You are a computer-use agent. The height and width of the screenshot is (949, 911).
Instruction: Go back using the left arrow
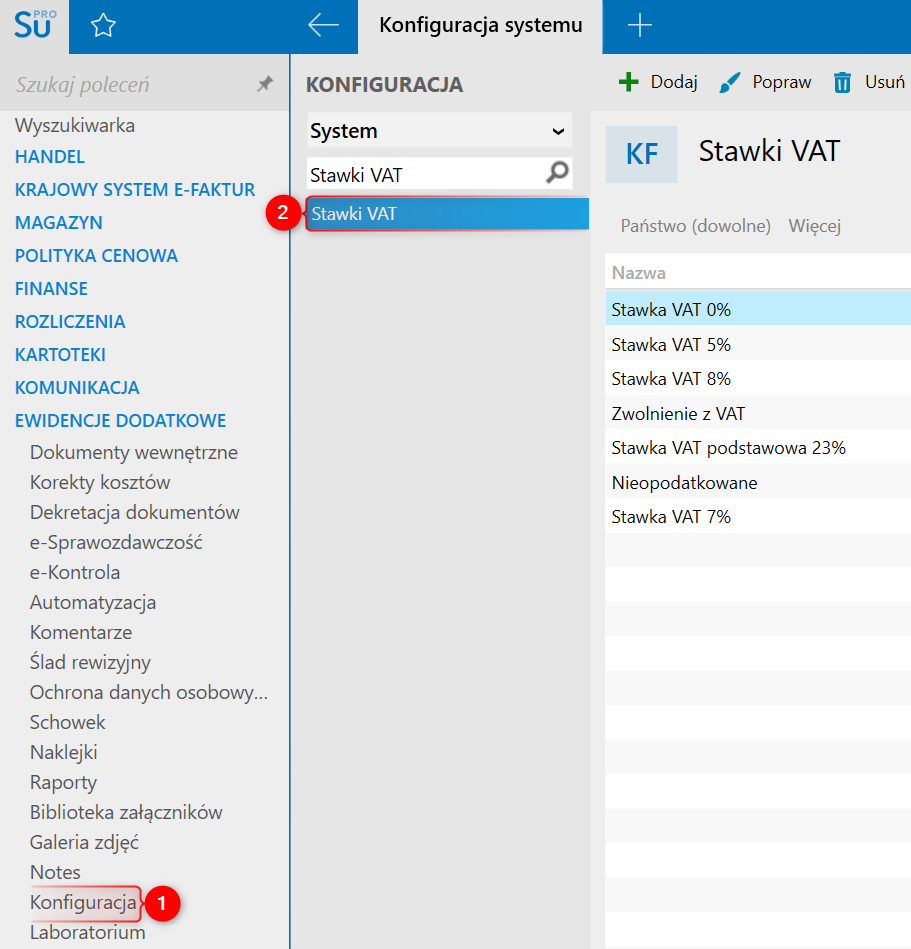point(323,26)
